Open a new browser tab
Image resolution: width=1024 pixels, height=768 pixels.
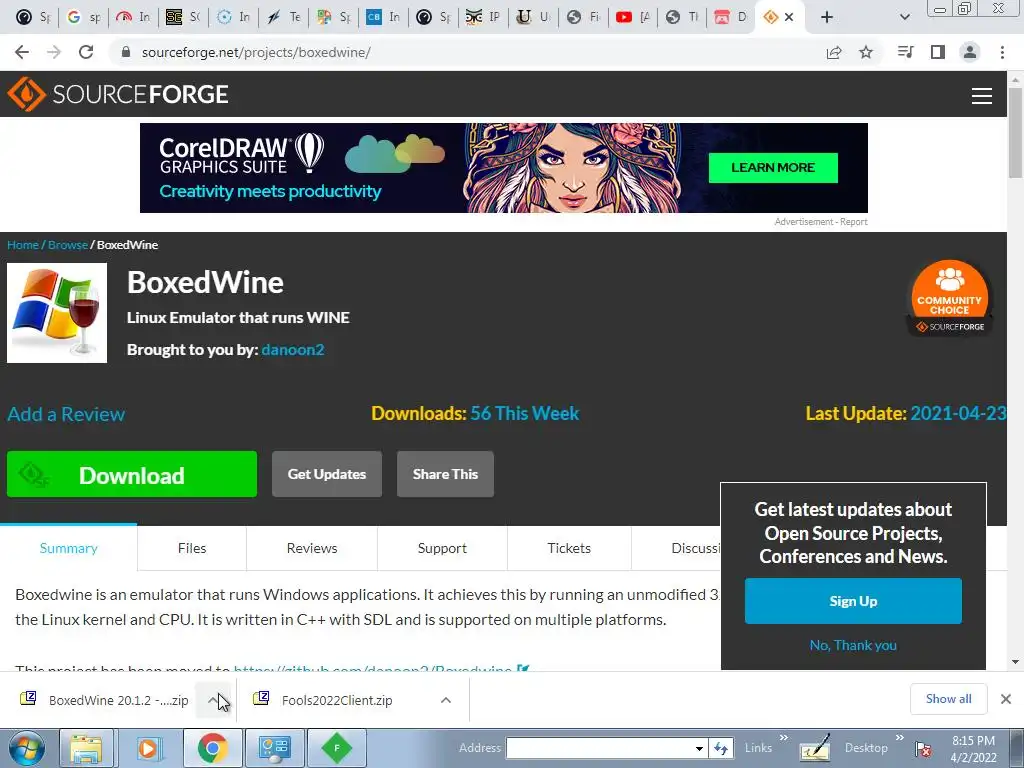pyautogui.click(x=827, y=18)
